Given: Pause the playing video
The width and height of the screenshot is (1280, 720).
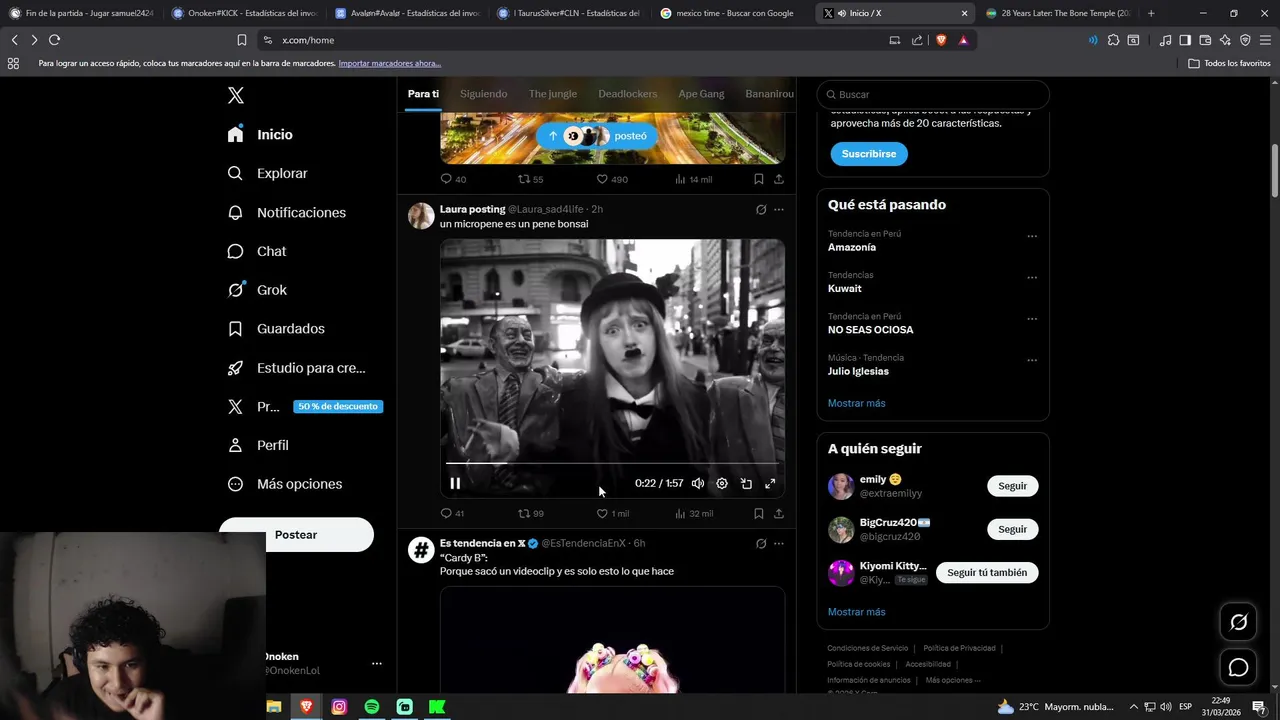Looking at the screenshot, I should click(455, 483).
